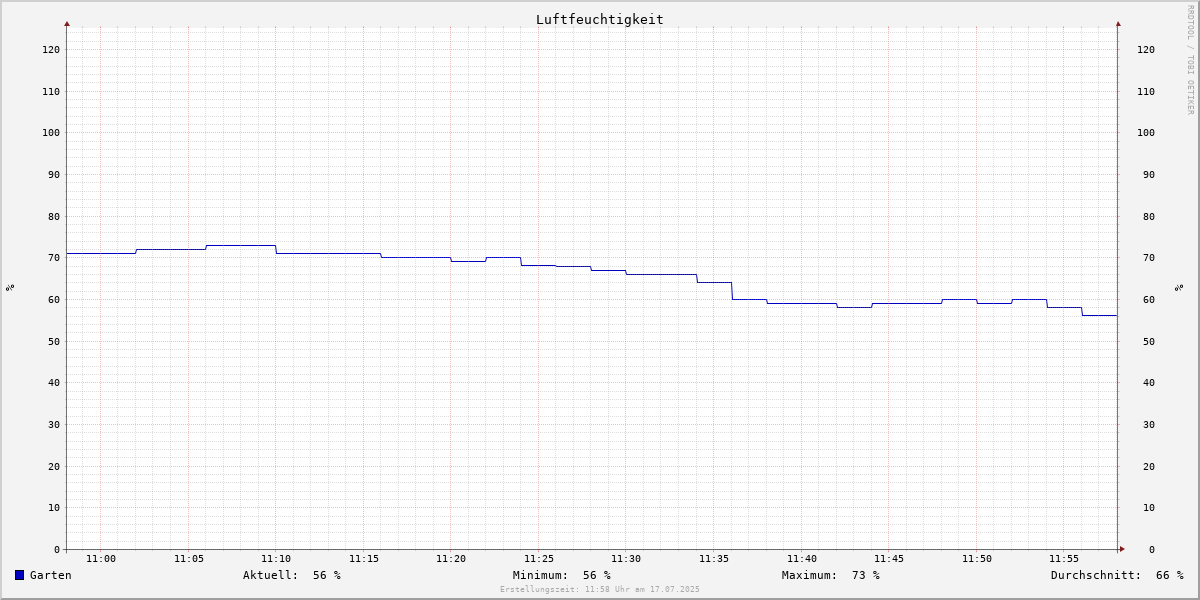Click the blue Garten legend color swatch
1200x600 pixels.
(x=19, y=575)
